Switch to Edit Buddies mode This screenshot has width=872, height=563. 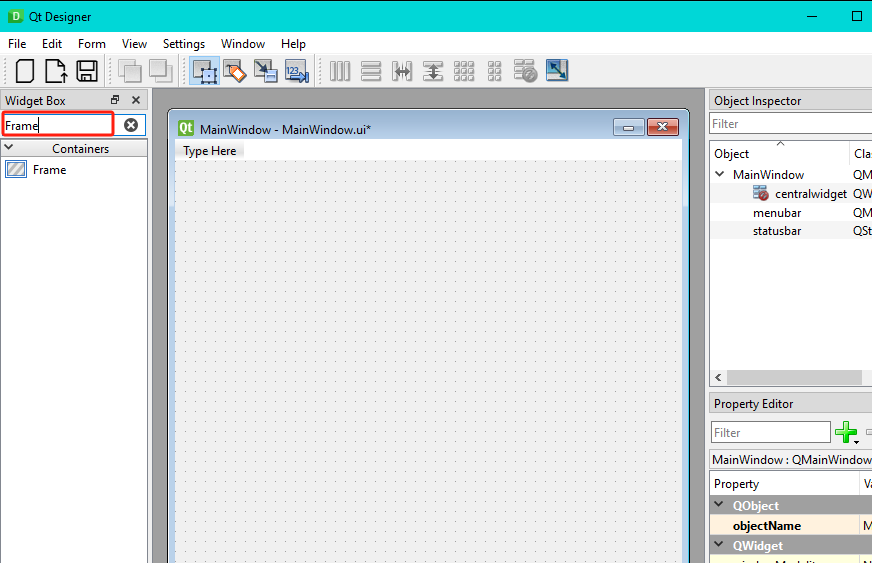(x=266, y=71)
